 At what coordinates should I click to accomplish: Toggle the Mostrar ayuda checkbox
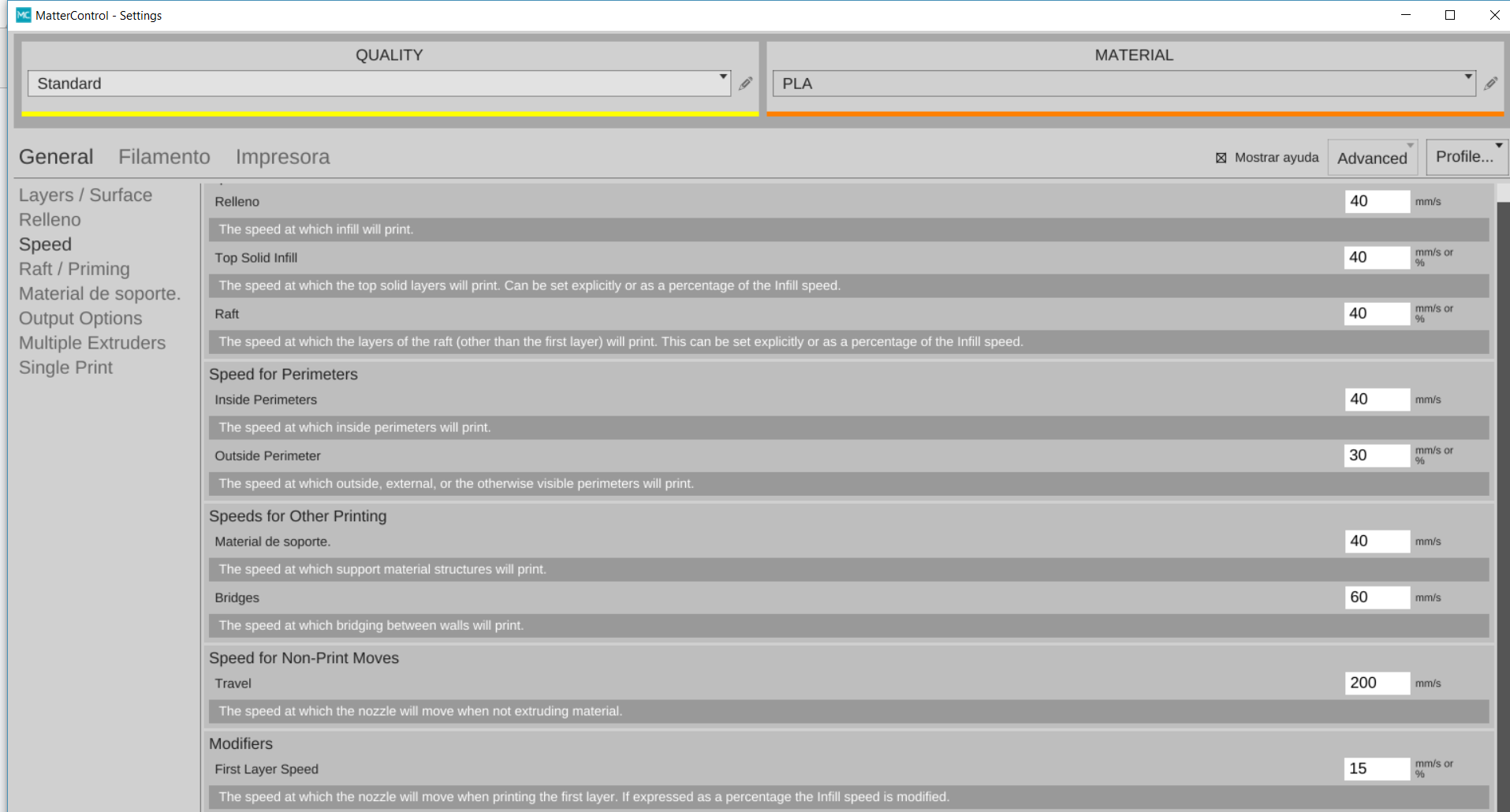(1221, 158)
